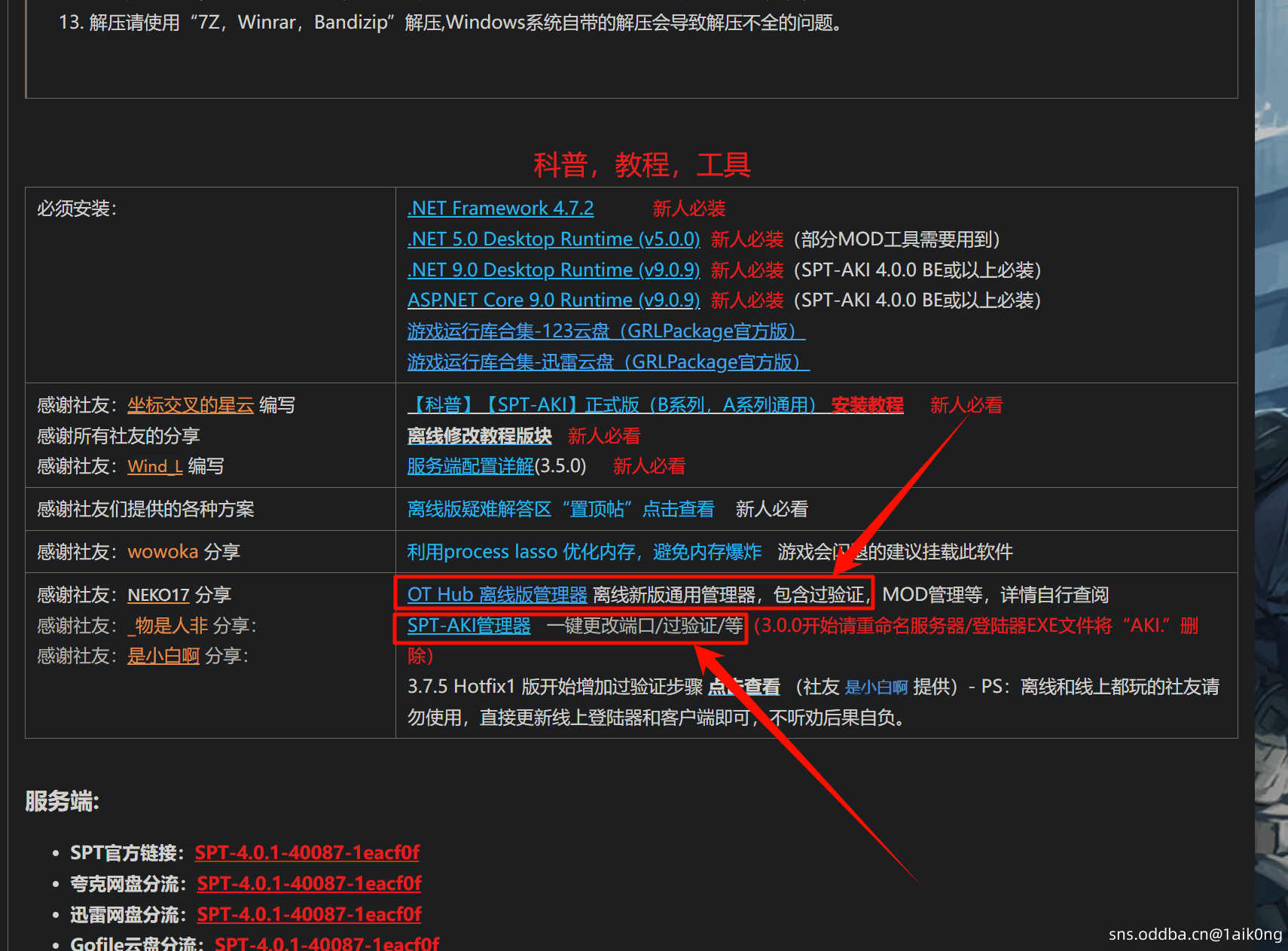Viewport: 1288px width, 951px height.
Task: Open 游戏运行库合集-123云盘 link
Action: click(606, 331)
